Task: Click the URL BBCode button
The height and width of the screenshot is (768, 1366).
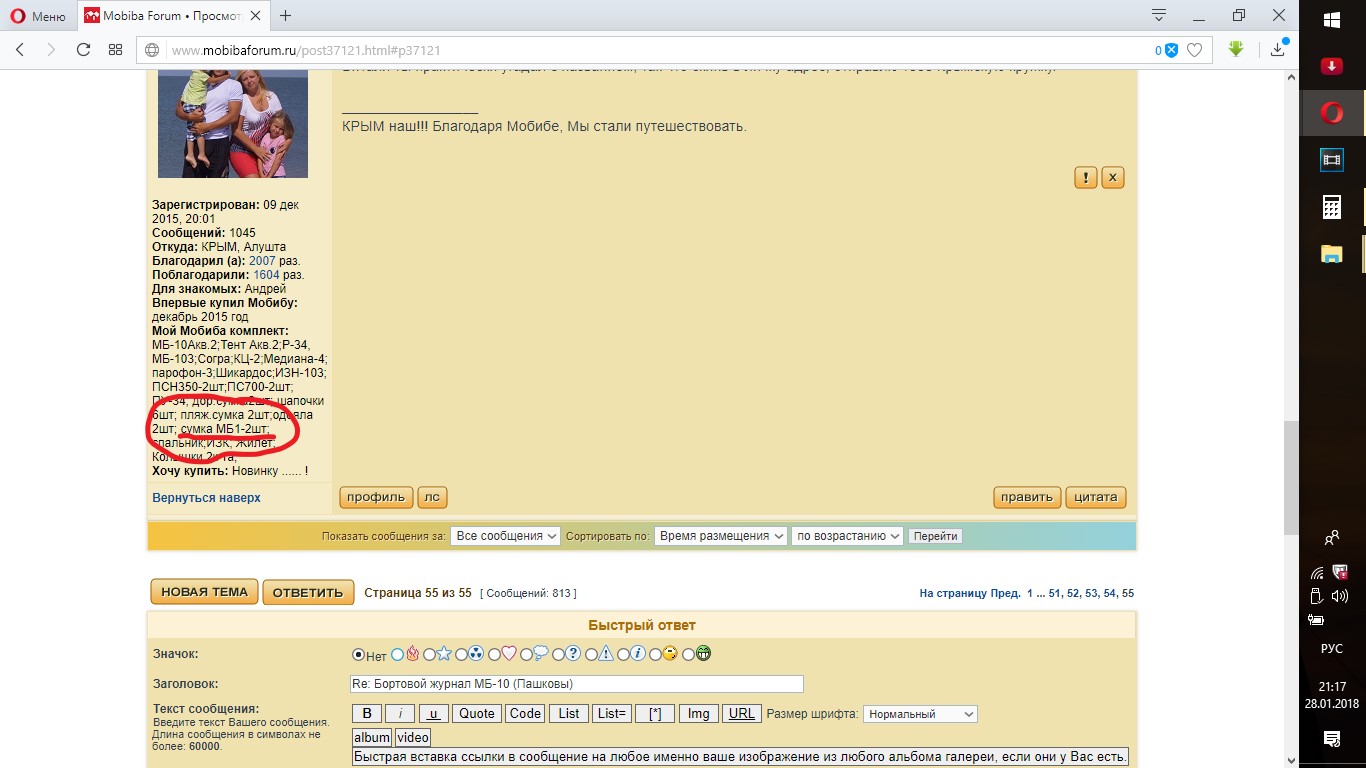Action: pos(742,713)
